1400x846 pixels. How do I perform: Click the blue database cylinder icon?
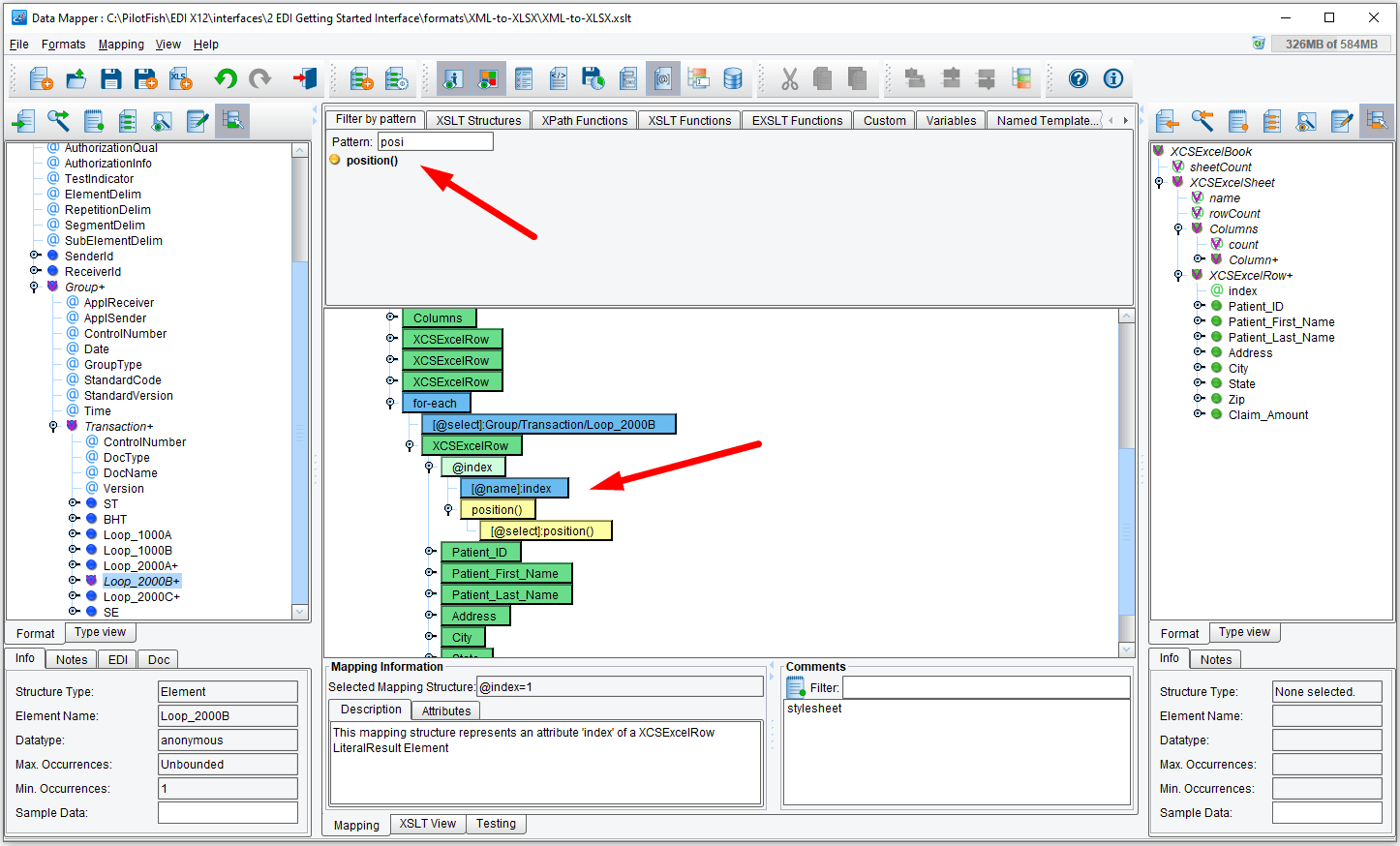click(733, 78)
